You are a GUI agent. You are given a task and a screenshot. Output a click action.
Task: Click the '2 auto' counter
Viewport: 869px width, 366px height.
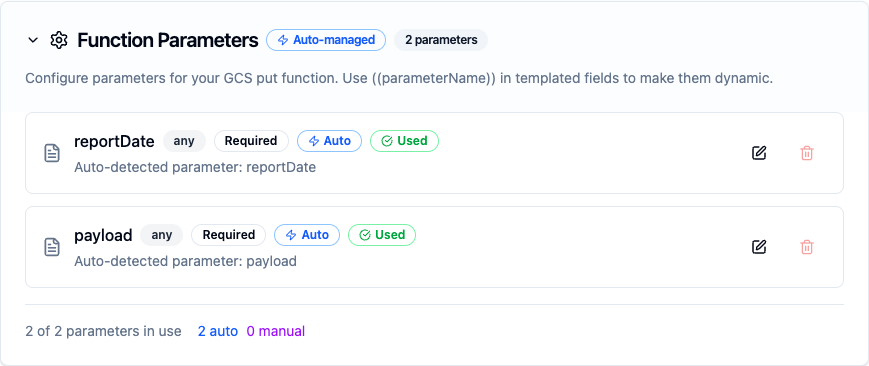coord(218,332)
